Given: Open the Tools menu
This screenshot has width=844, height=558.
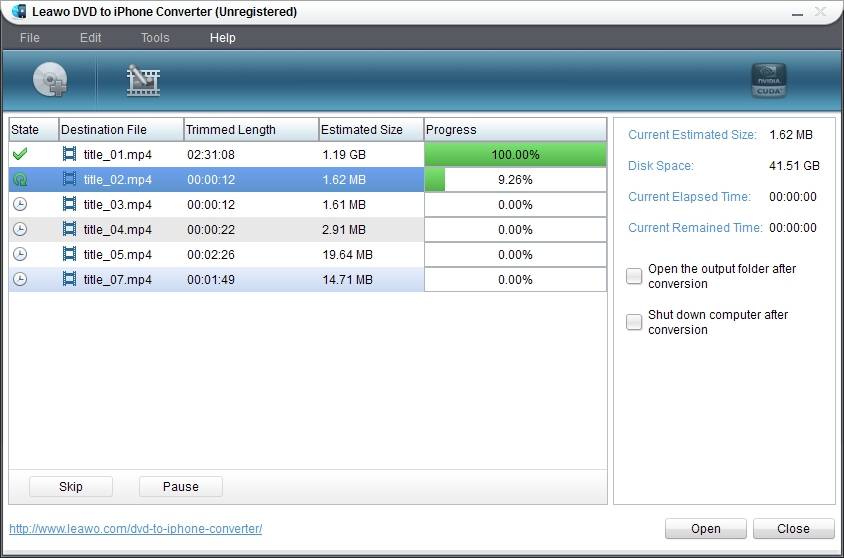Looking at the screenshot, I should (x=155, y=38).
